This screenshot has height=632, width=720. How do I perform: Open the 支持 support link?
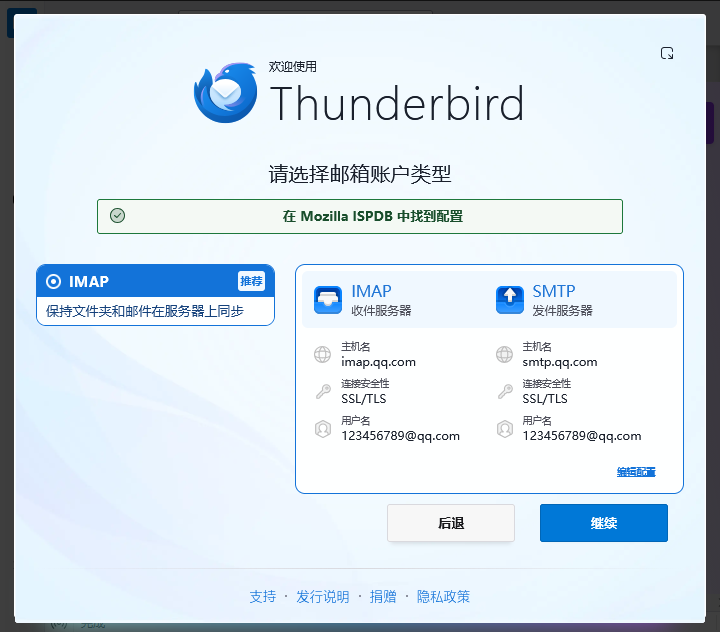(x=263, y=597)
